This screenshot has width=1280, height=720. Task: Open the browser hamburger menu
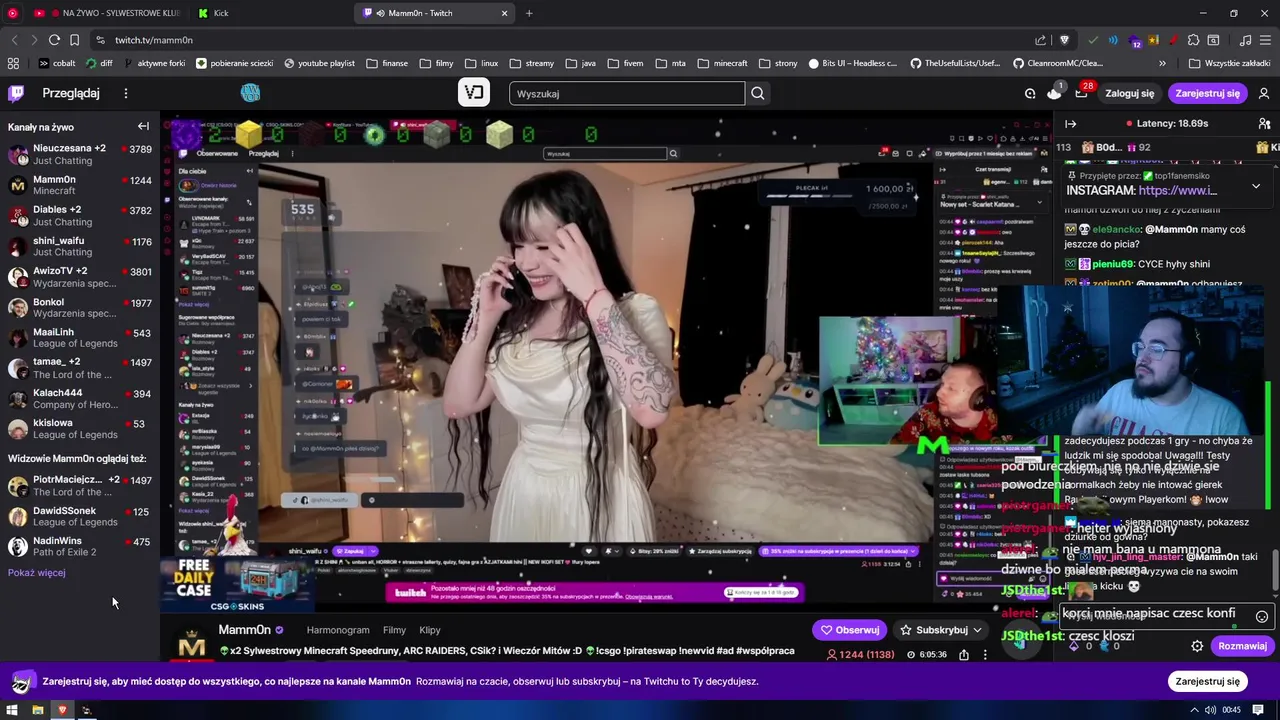pyautogui.click(x=1265, y=40)
